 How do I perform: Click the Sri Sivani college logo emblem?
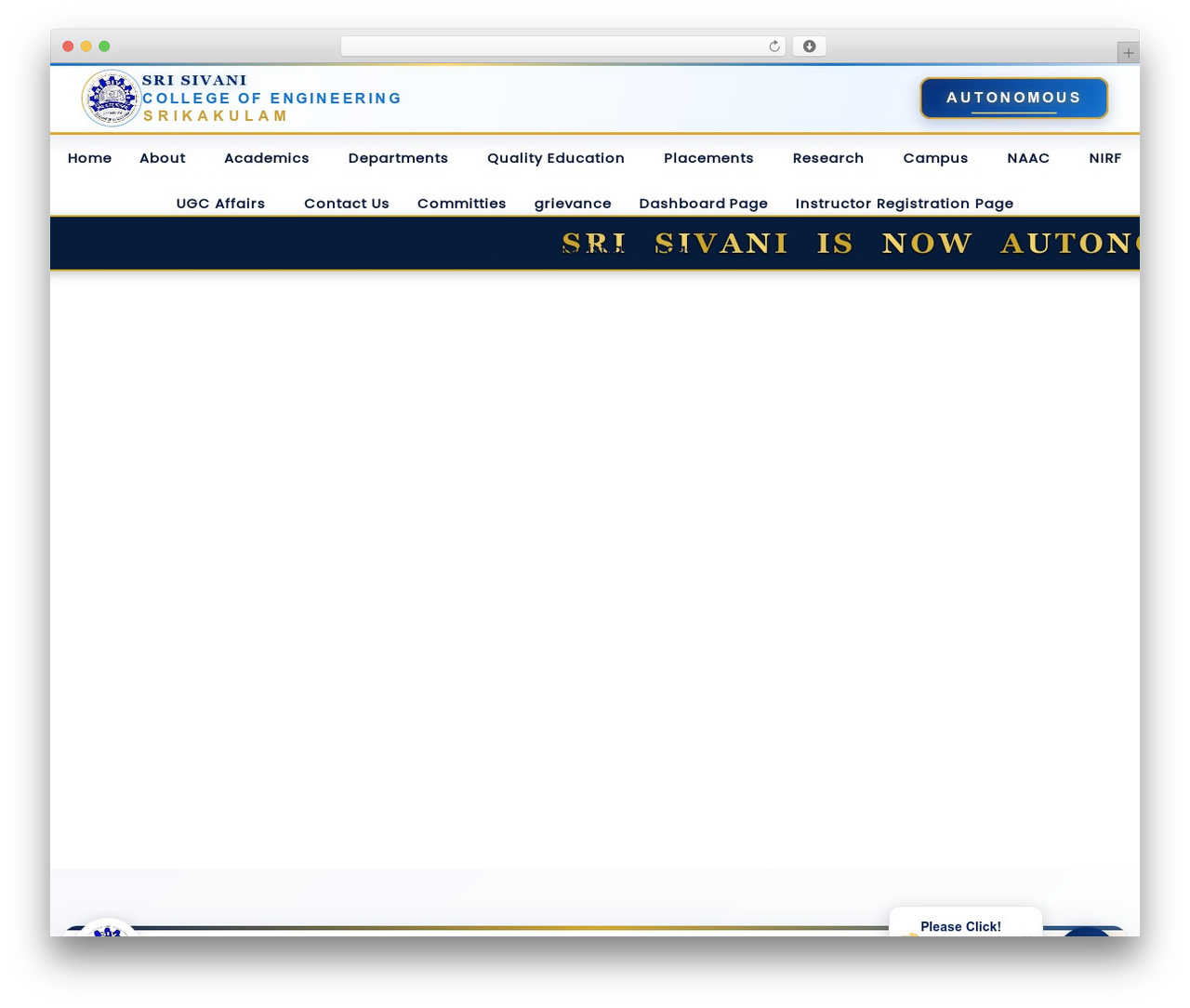(112, 98)
